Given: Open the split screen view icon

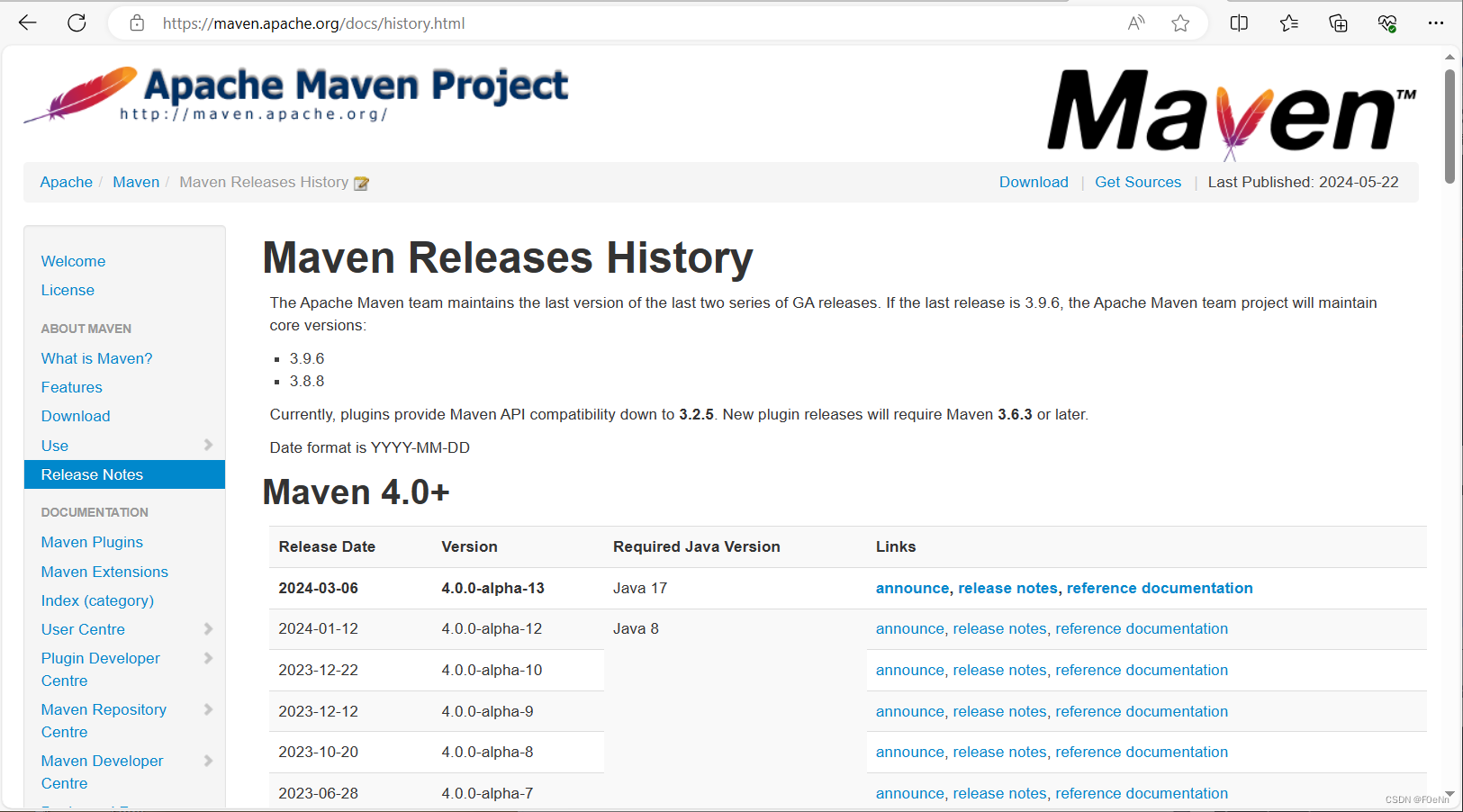Looking at the screenshot, I should 1239,23.
